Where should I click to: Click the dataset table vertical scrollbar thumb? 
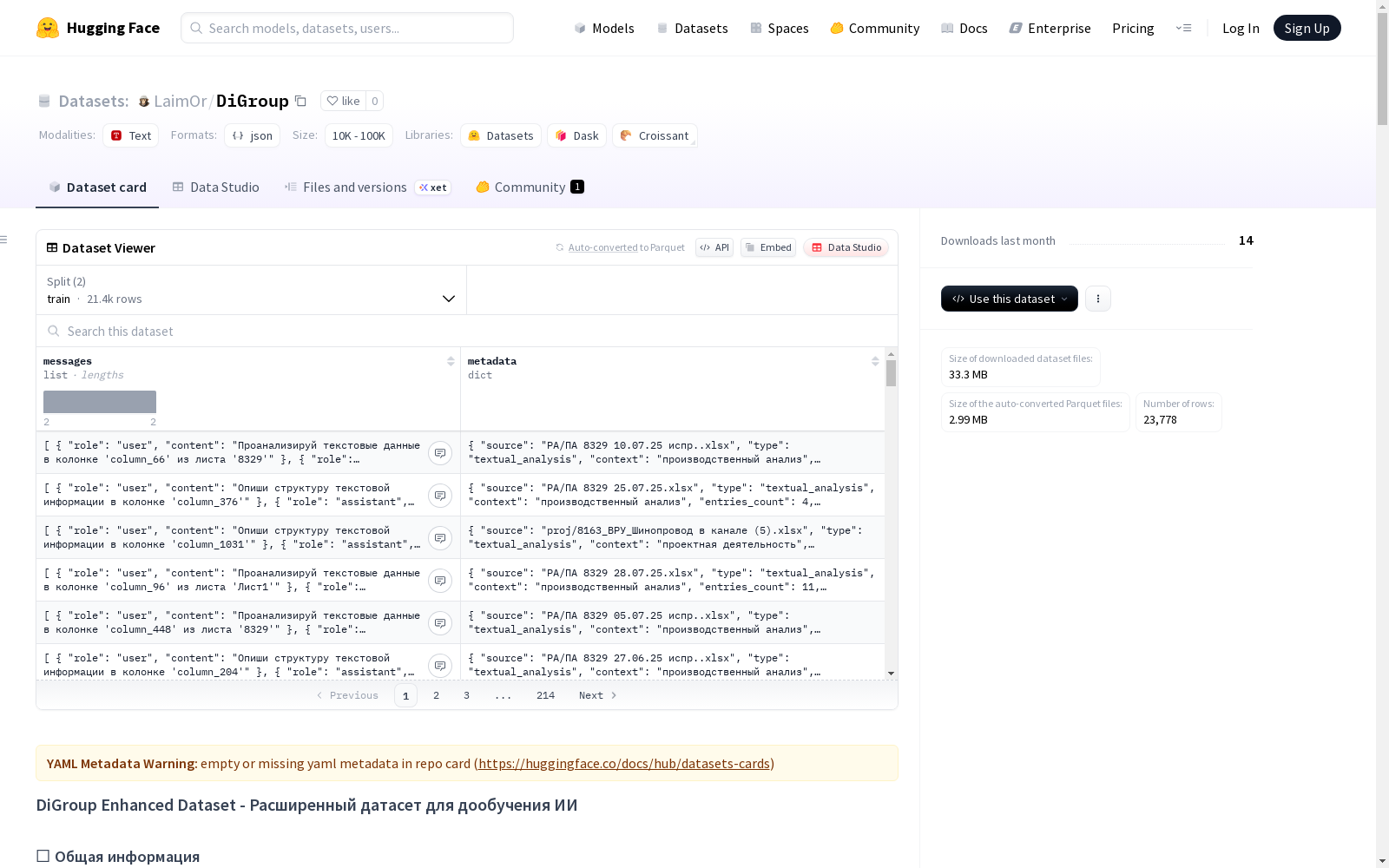891,373
